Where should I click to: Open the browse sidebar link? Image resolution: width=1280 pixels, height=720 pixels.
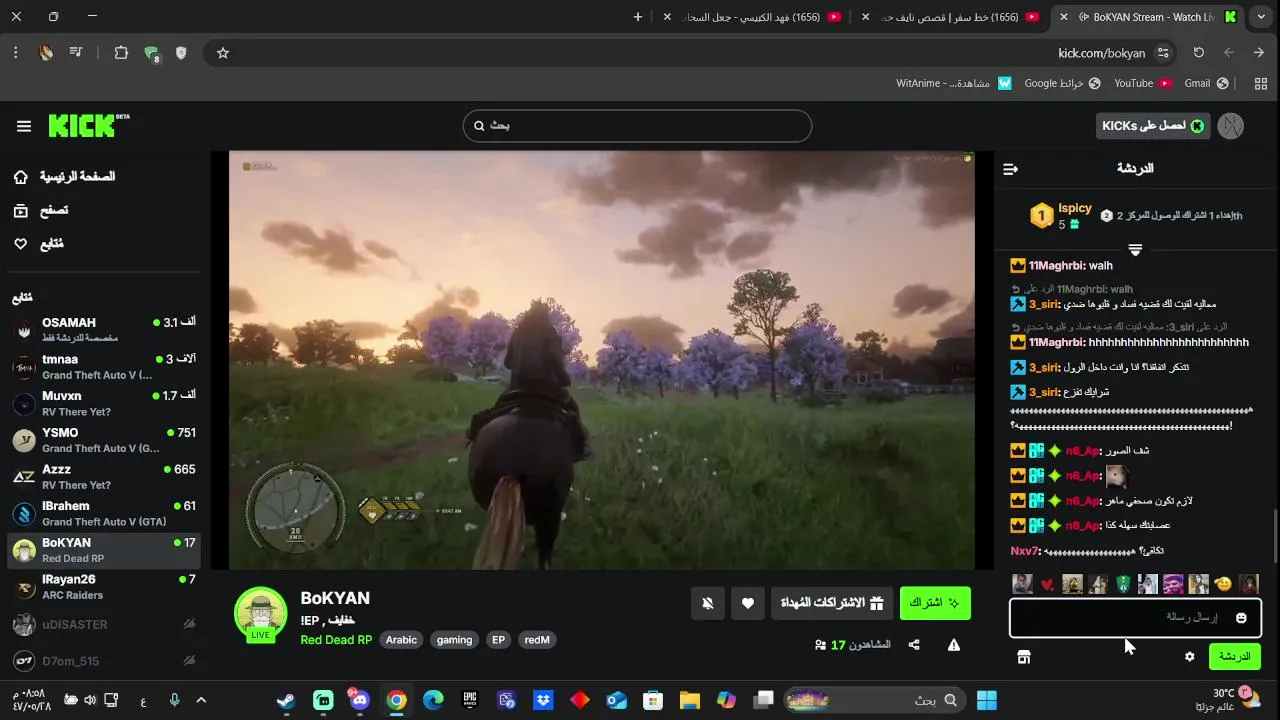tap(40, 211)
